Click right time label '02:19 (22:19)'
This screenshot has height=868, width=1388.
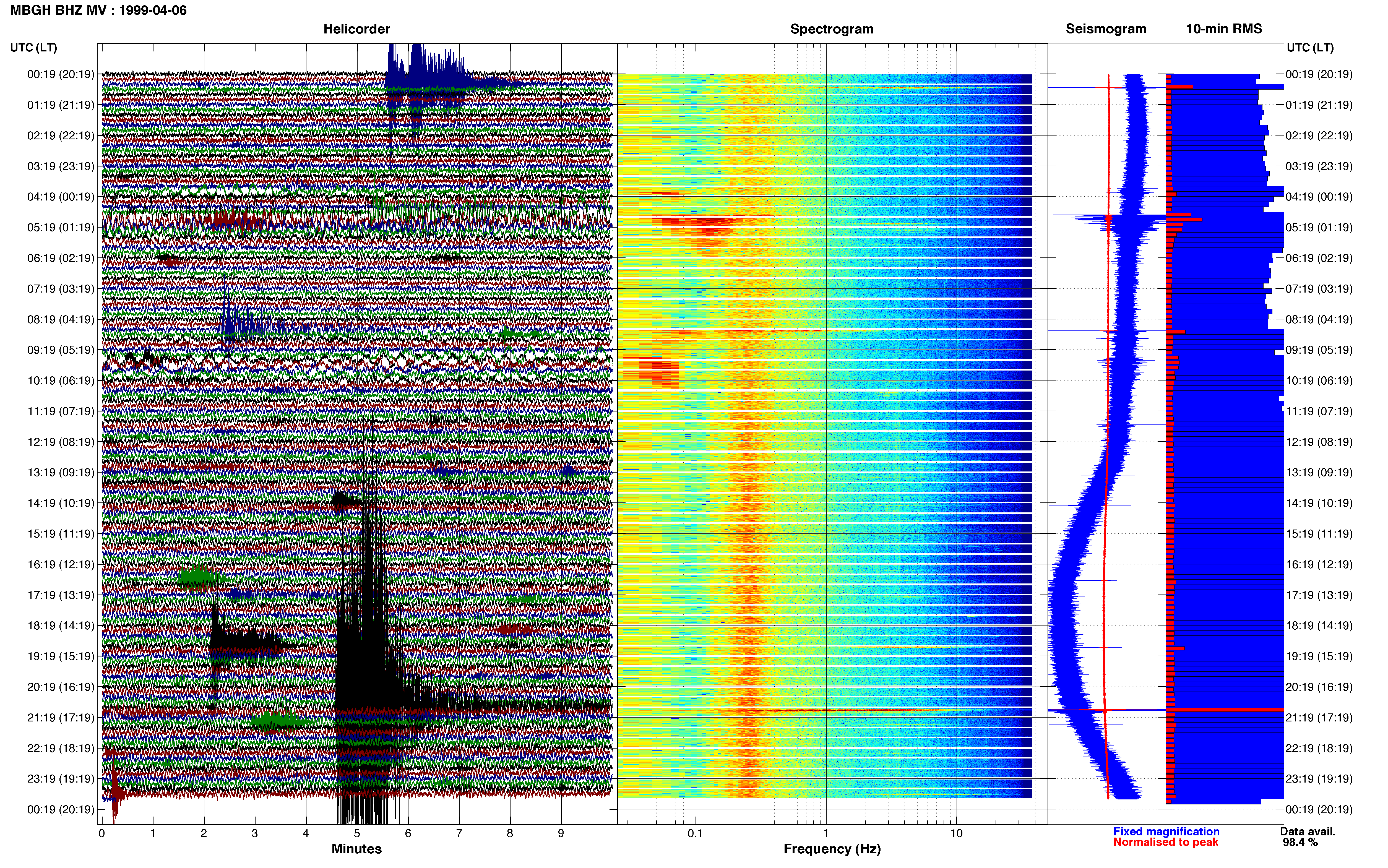click(x=1319, y=135)
